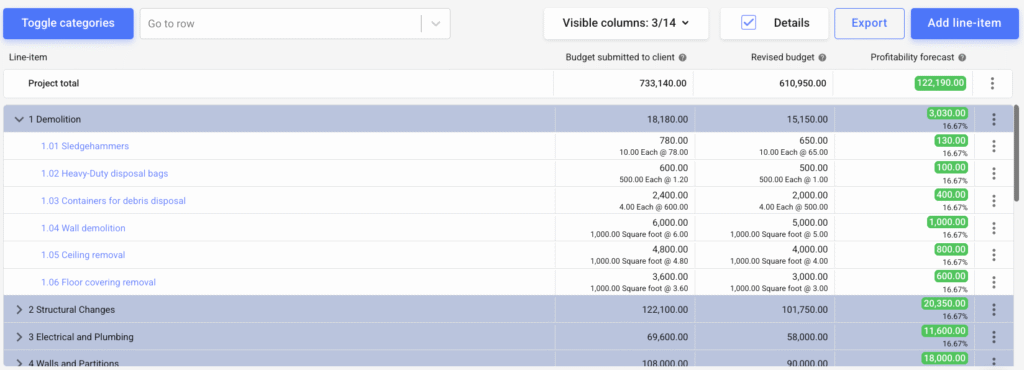The height and width of the screenshot is (370, 1024).
Task: Uncheck the Details checkbox
Action: [748, 23]
